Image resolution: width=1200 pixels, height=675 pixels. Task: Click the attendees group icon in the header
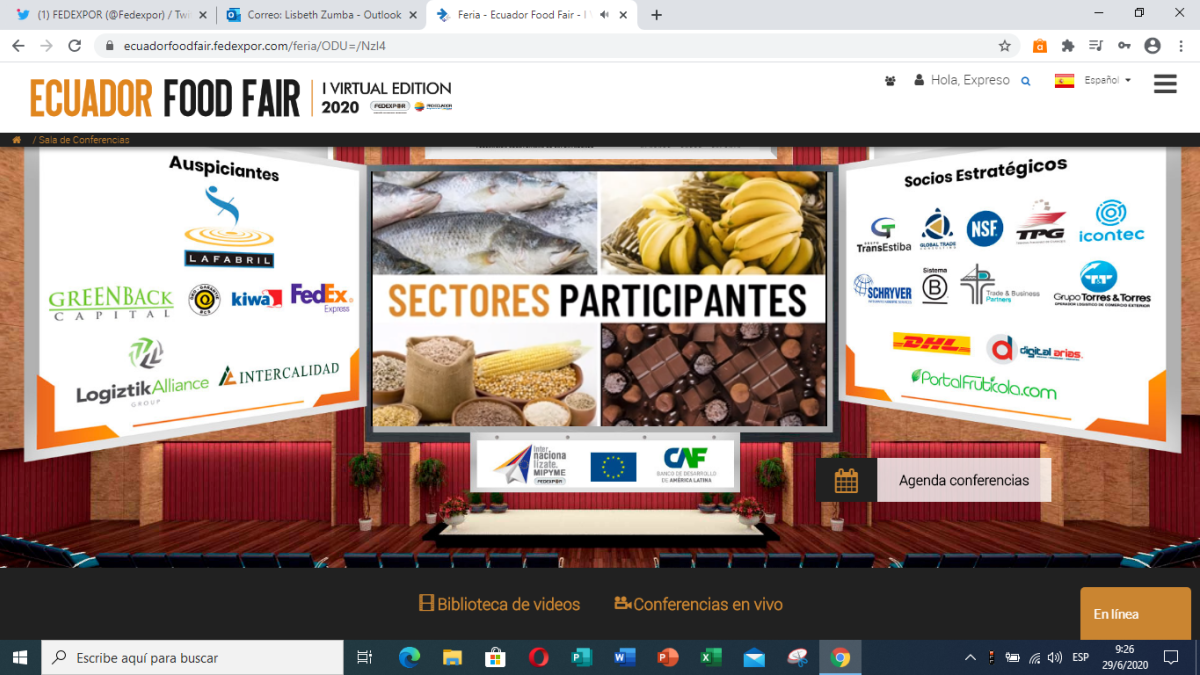[x=889, y=79]
